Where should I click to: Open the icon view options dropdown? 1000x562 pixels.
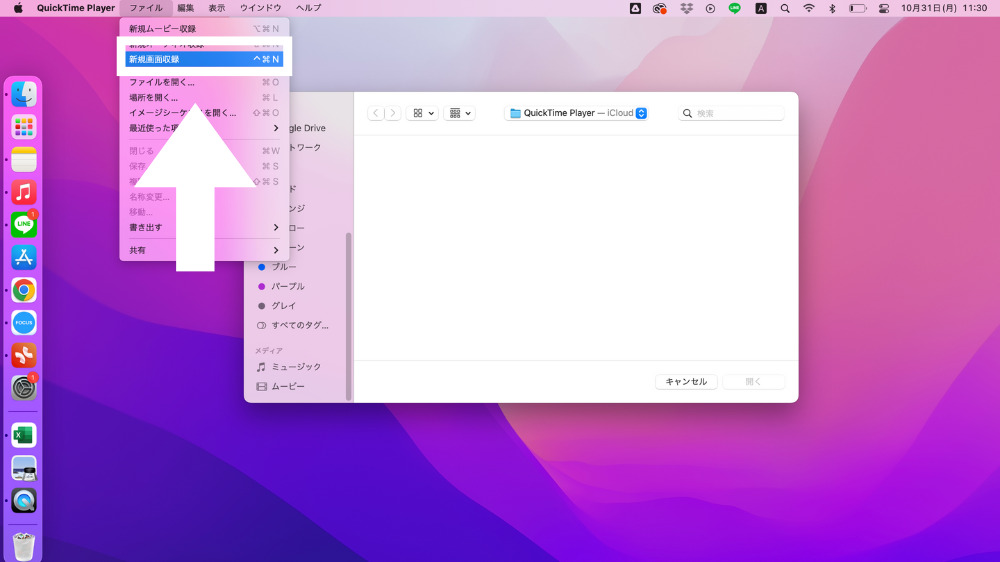click(x=422, y=113)
